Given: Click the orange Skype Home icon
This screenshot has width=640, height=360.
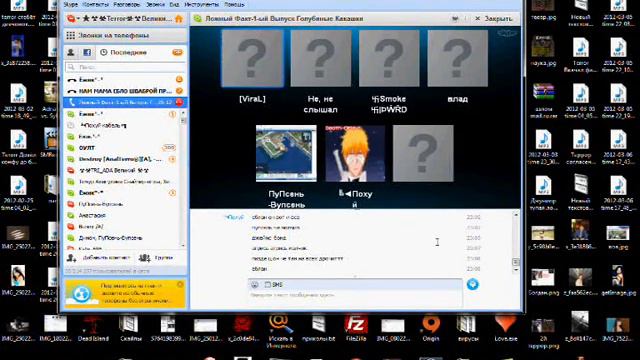Looking at the screenshot, I should pyautogui.click(x=179, y=19).
